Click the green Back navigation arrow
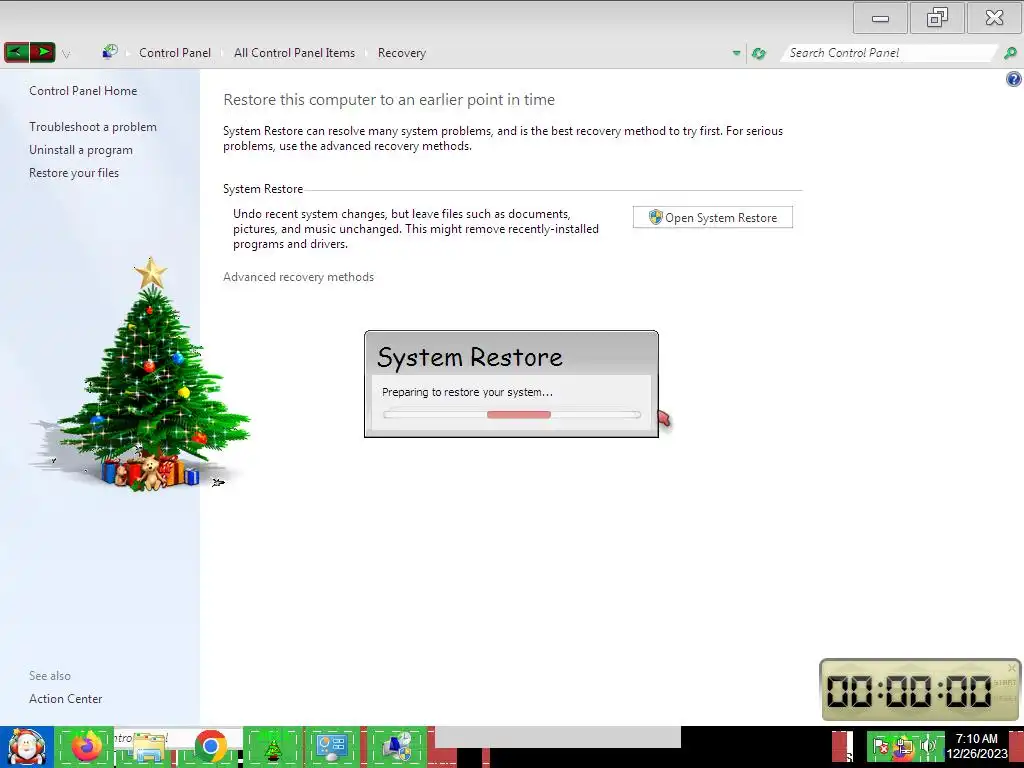Screen dimensions: 1024x768 point(16,52)
